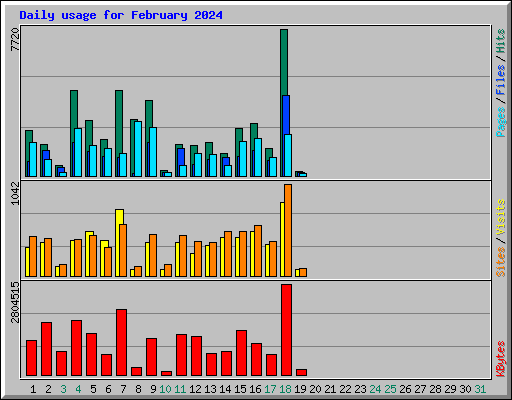Click green day 3 on the date axis
512x400 pixels.
tap(63, 389)
